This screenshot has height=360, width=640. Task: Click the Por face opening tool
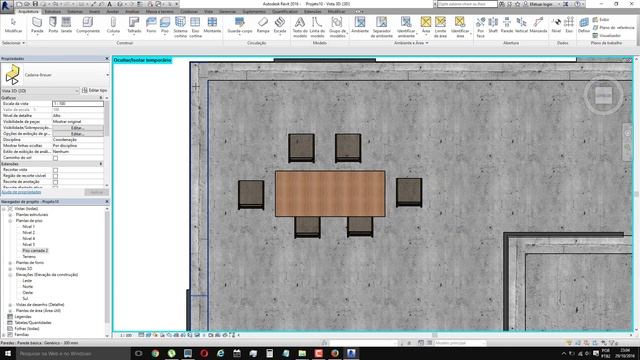480,27
